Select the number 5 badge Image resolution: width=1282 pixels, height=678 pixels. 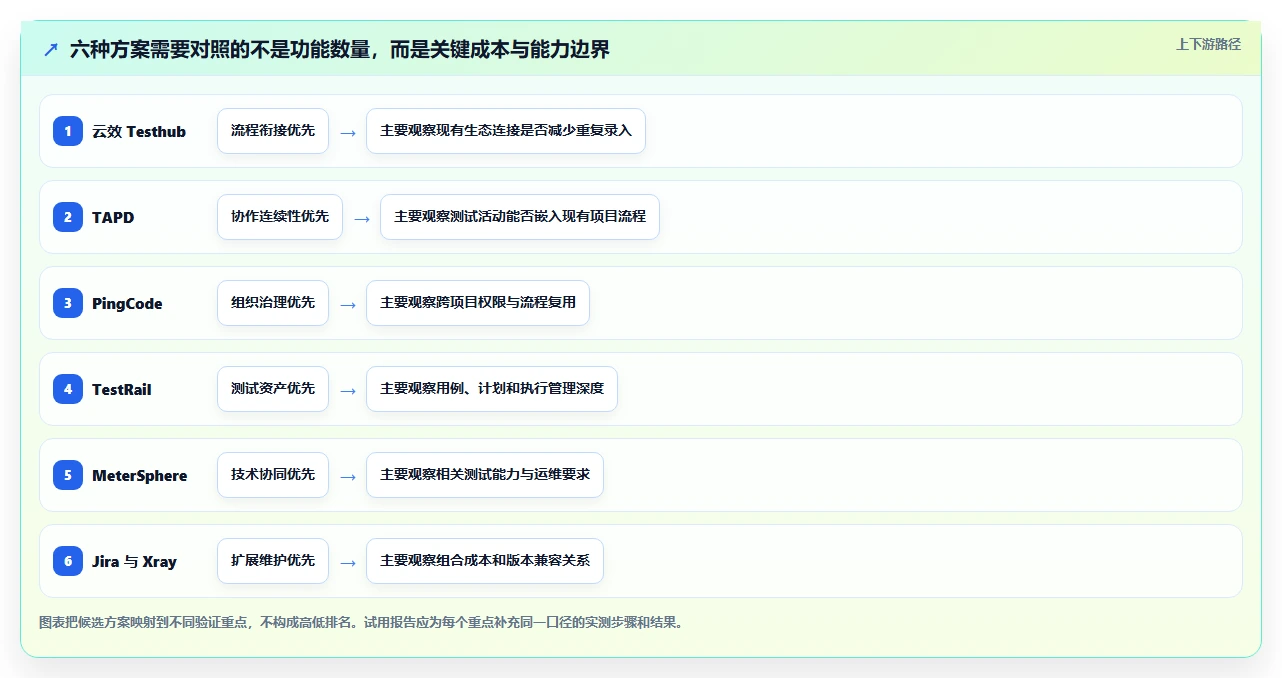click(68, 475)
